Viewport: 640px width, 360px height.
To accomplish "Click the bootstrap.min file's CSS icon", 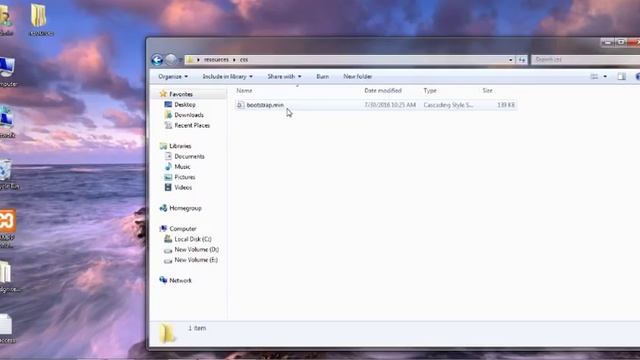I will click(x=240, y=105).
